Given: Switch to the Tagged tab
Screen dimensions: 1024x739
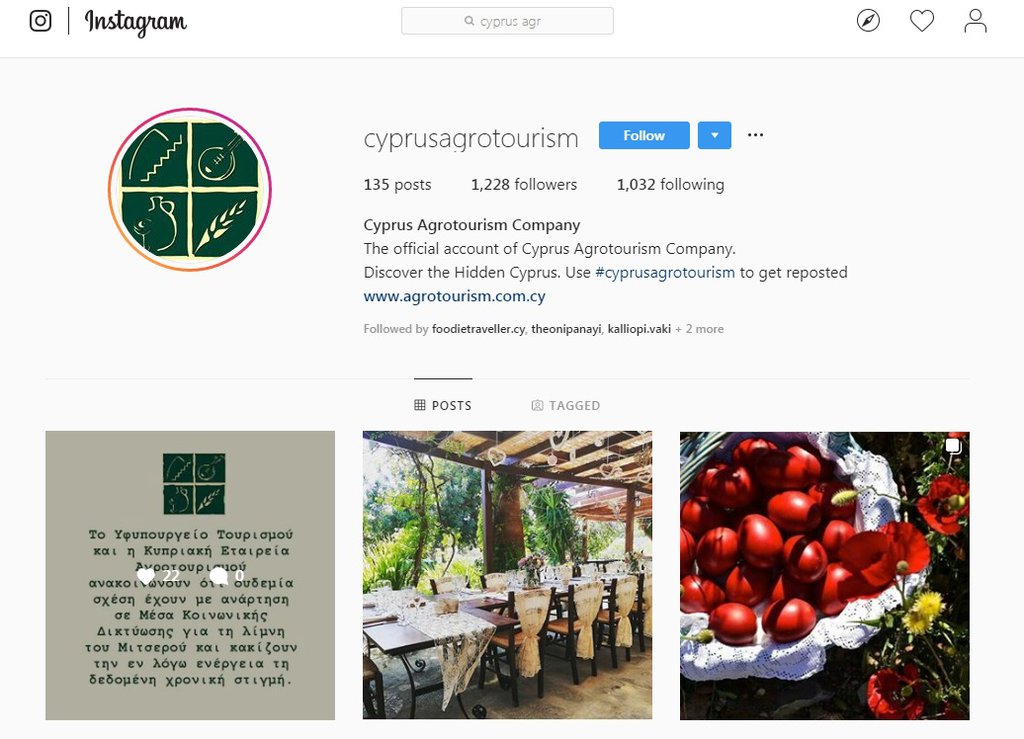Looking at the screenshot, I should pyautogui.click(x=566, y=405).
